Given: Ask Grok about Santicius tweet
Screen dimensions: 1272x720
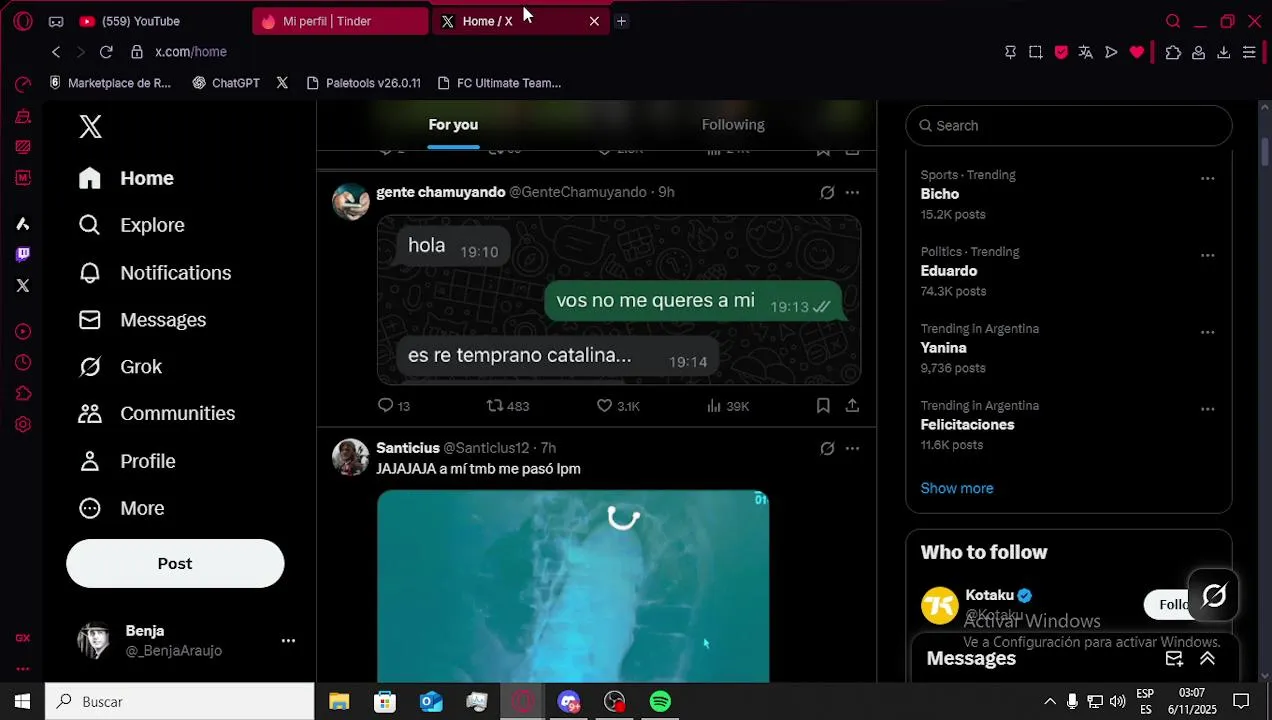Looking at the screenshot, I should pyautogui.click(x=827, y=448).
